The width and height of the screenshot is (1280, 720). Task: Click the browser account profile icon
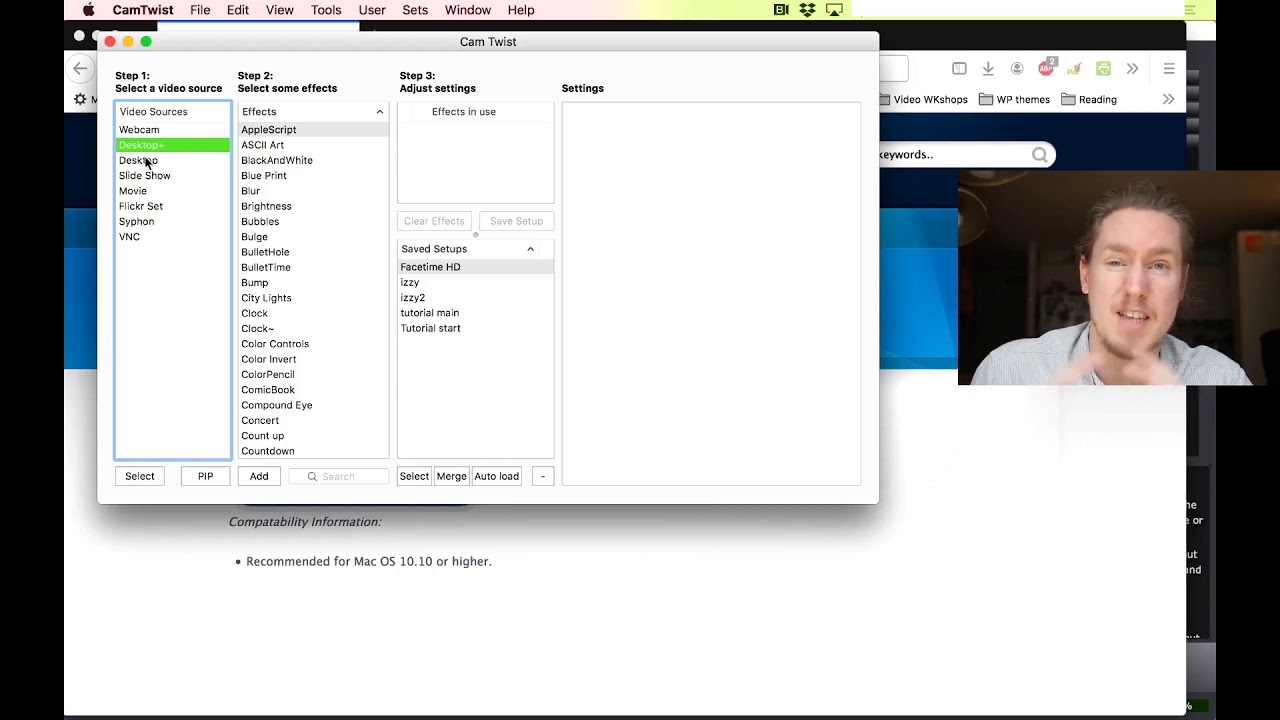pos(1017,69)
